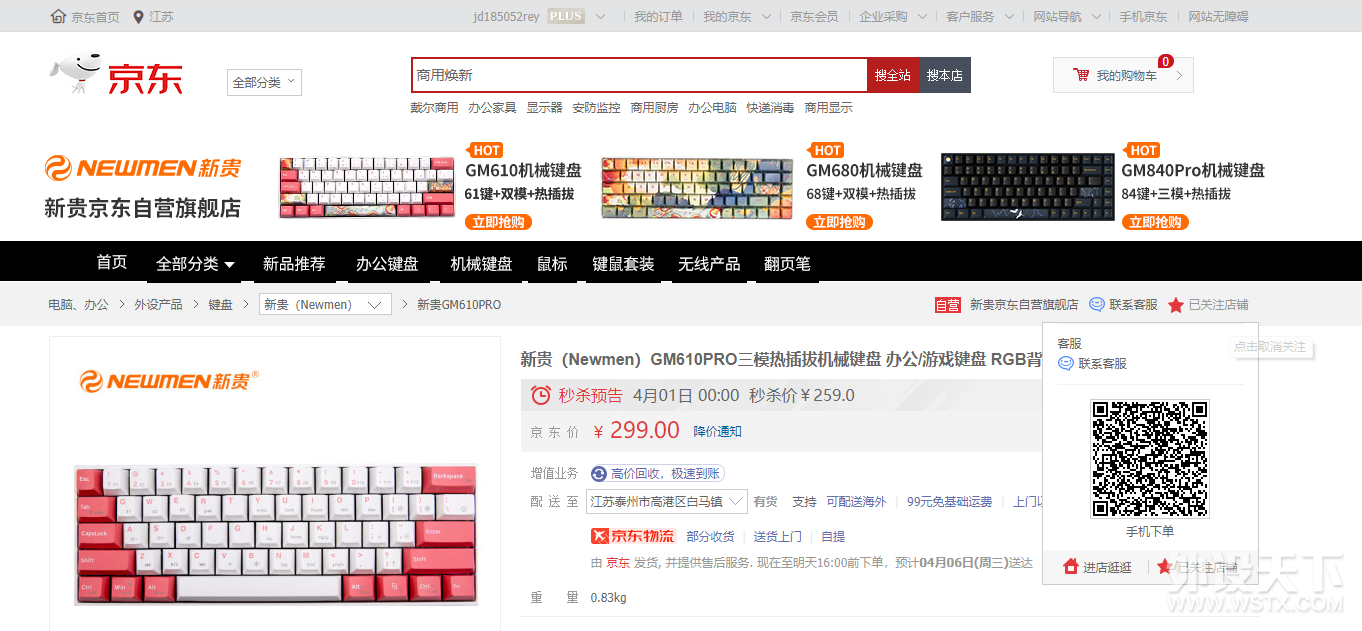Click the JD home house icon
Viewport: 1362px width, 631px height.
59,17
